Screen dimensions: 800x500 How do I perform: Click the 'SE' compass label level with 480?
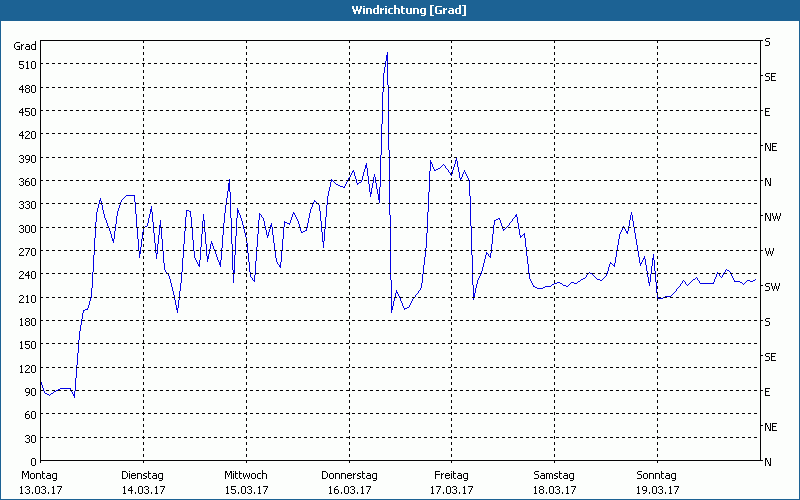tap(770, 78)
